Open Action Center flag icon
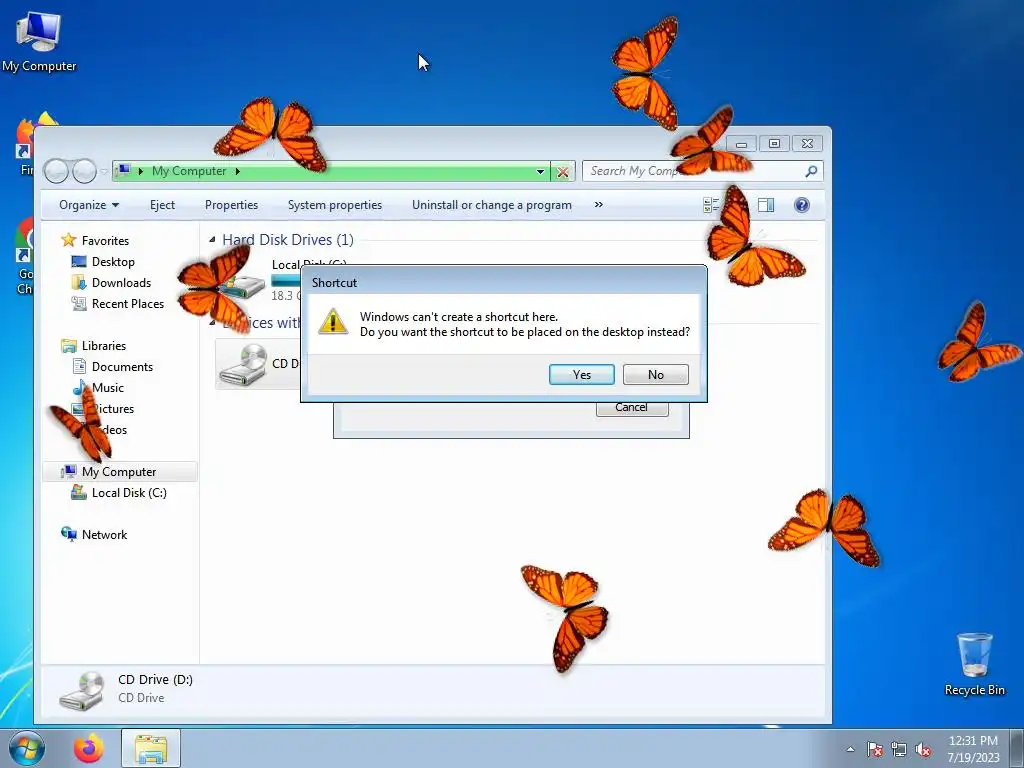 pos(875,749)
